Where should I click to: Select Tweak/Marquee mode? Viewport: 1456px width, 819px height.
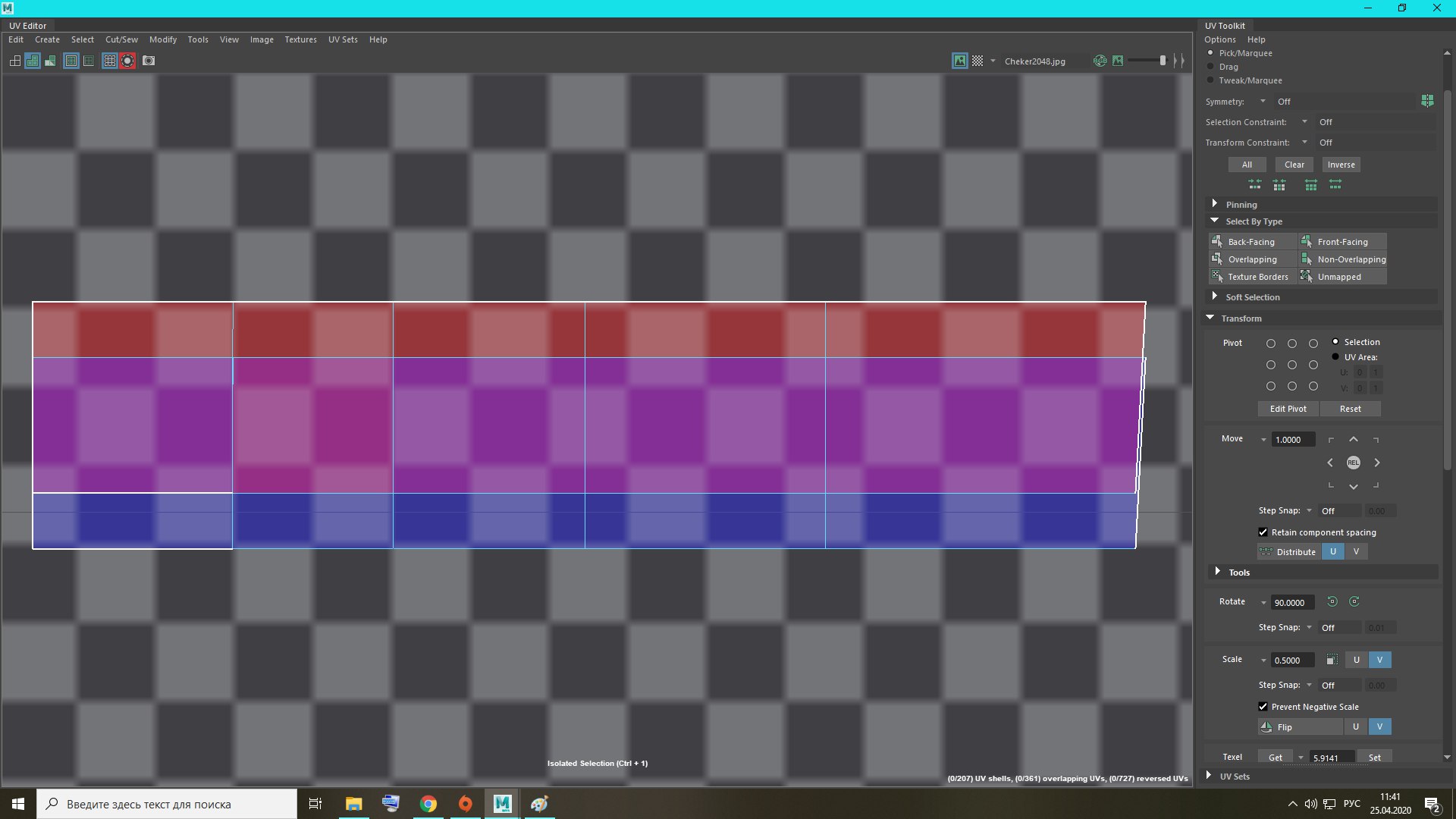click(1210, 80)
